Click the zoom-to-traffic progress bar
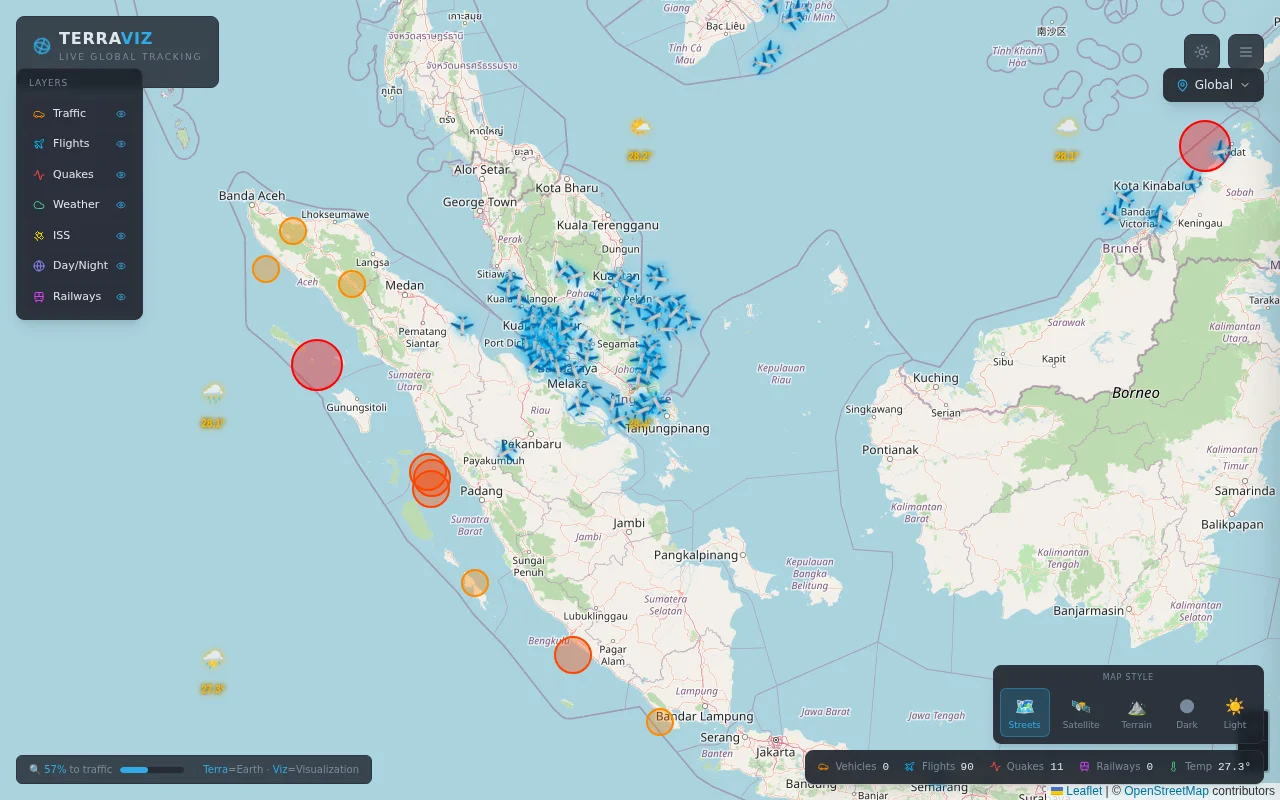The height and width of the screenshot is (800, 1280). pyautogui.click(x=152, y=770)
